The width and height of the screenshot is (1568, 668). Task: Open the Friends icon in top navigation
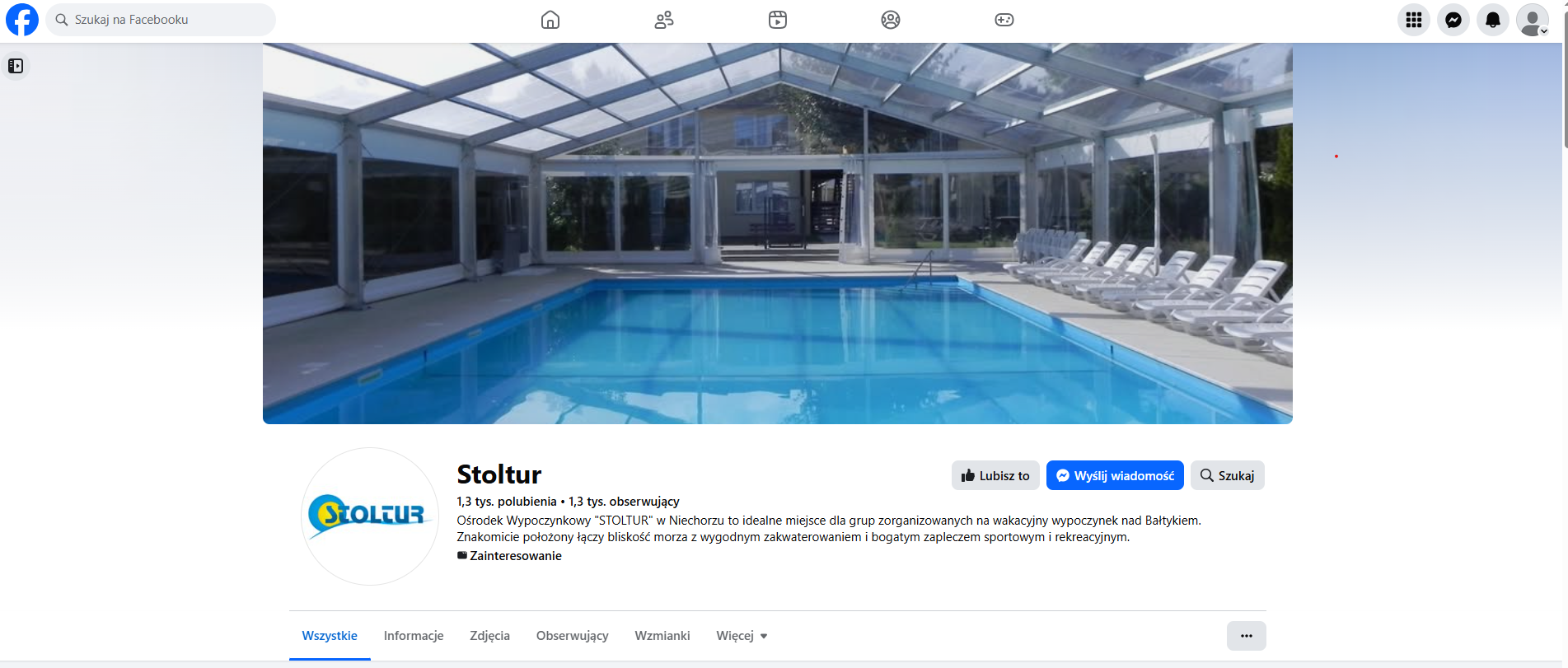tap(664, 20)
